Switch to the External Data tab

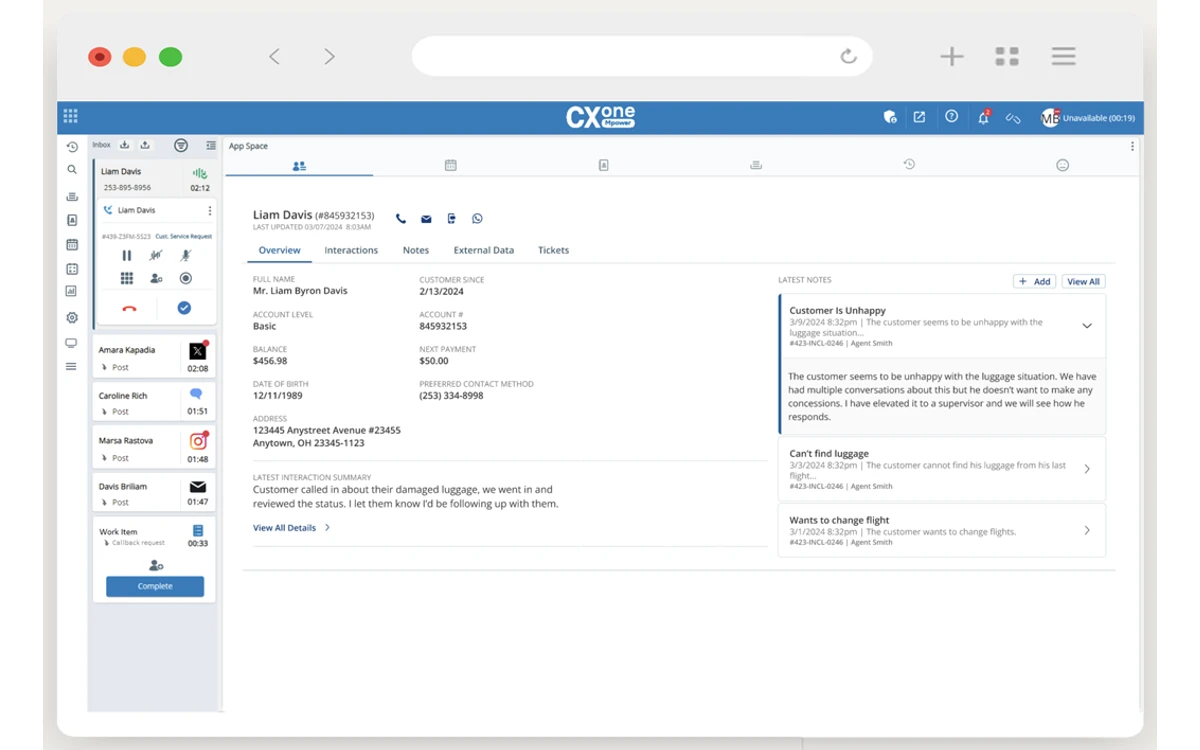point(484,250)
